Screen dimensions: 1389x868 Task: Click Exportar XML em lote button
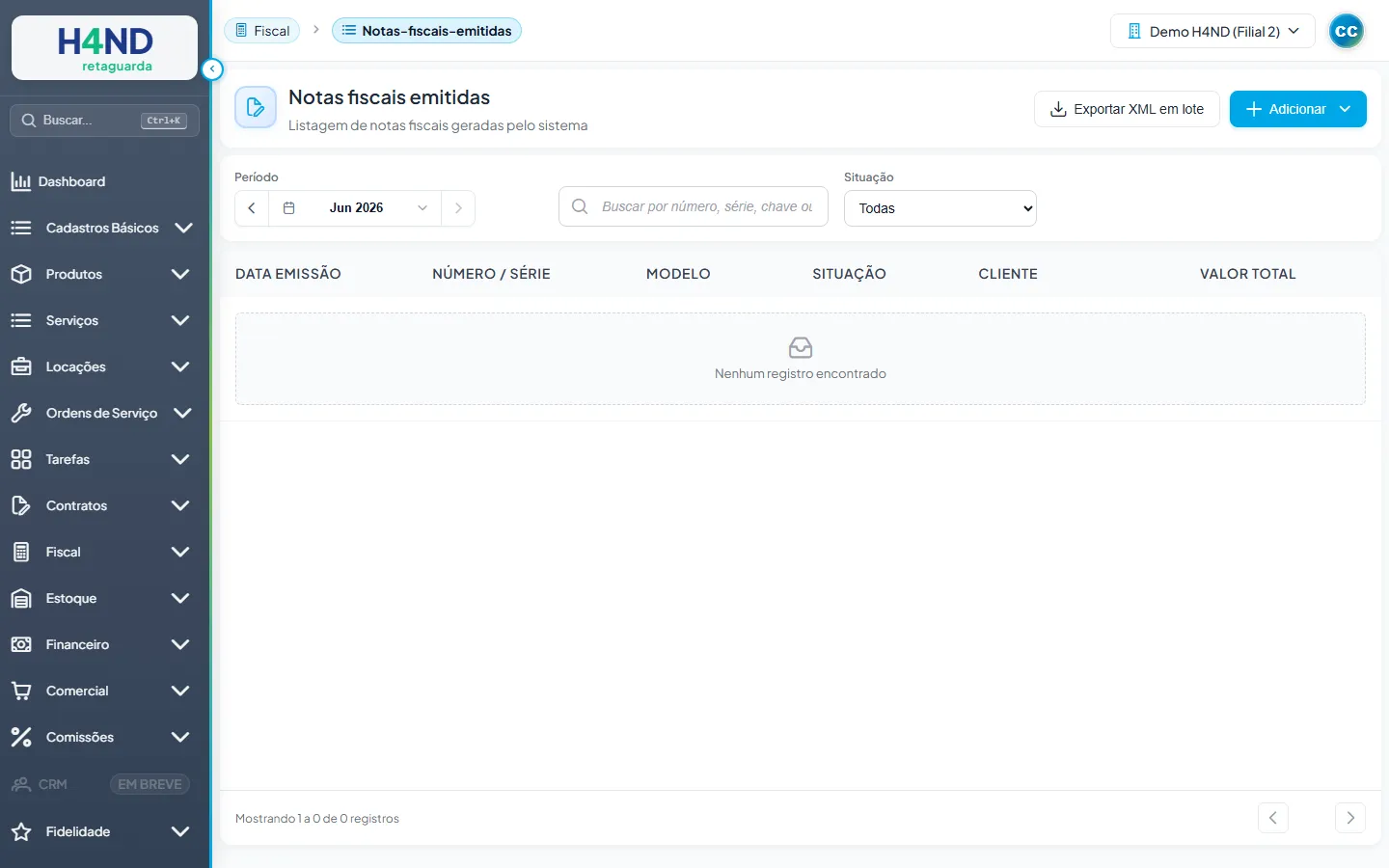pos(1127,109)
